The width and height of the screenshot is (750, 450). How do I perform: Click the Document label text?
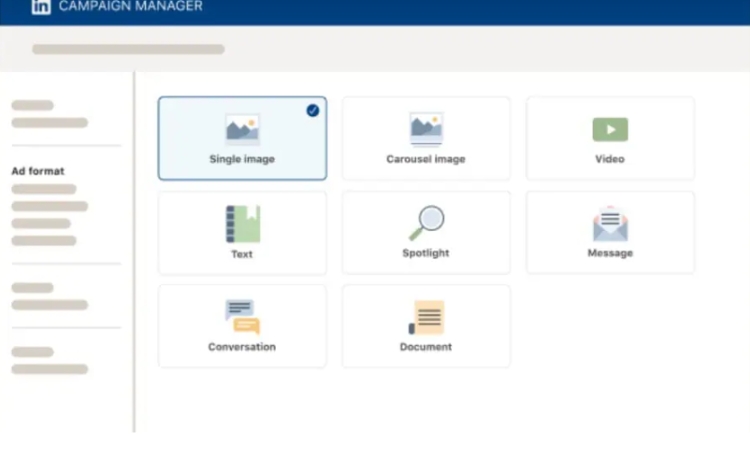point(426,347)
